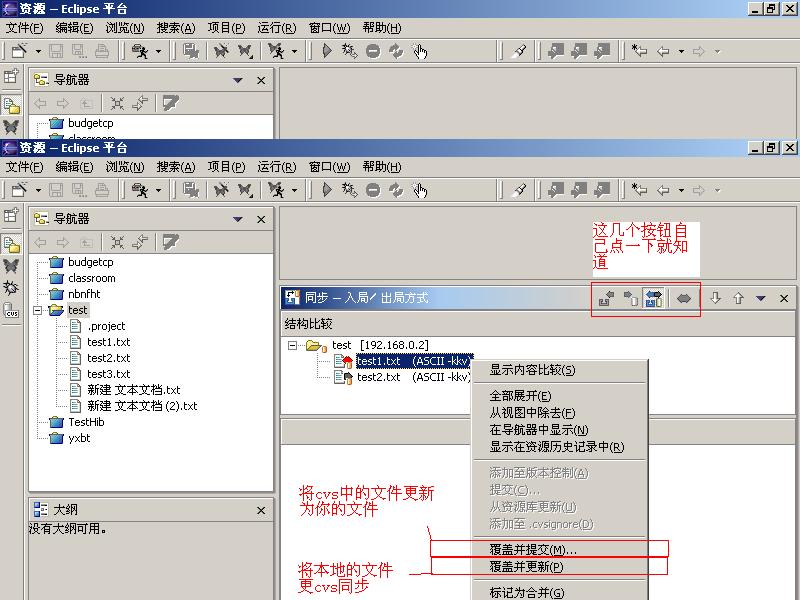Click the pin icon in the background Eclipse toolbar

[519, 51]
